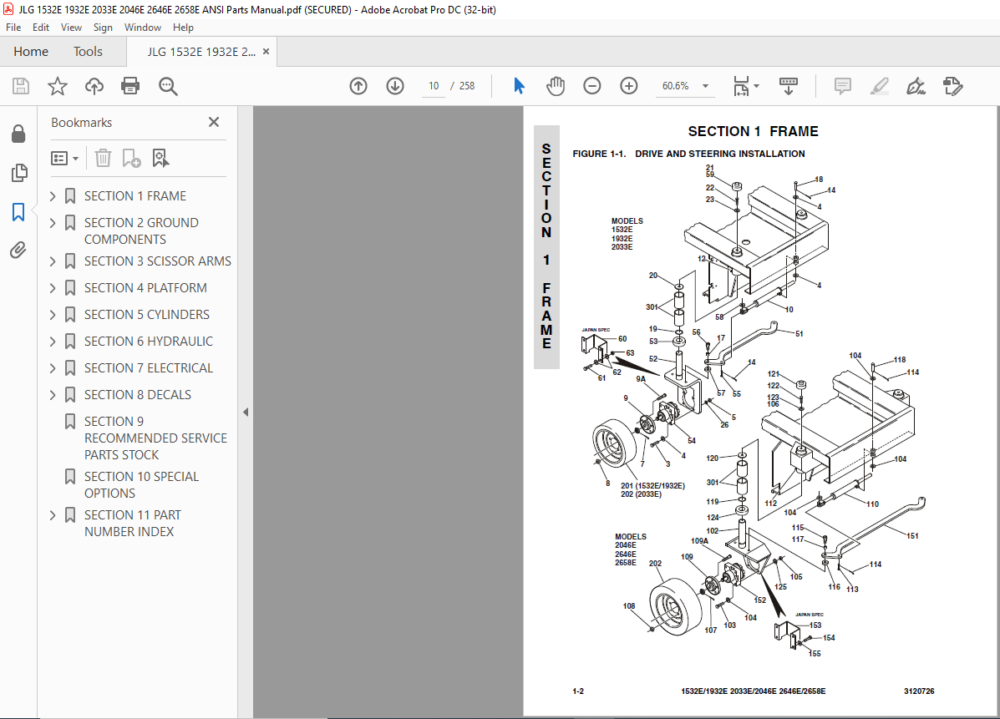
Task: Open the File menu
Action: (x=13, y=27)
